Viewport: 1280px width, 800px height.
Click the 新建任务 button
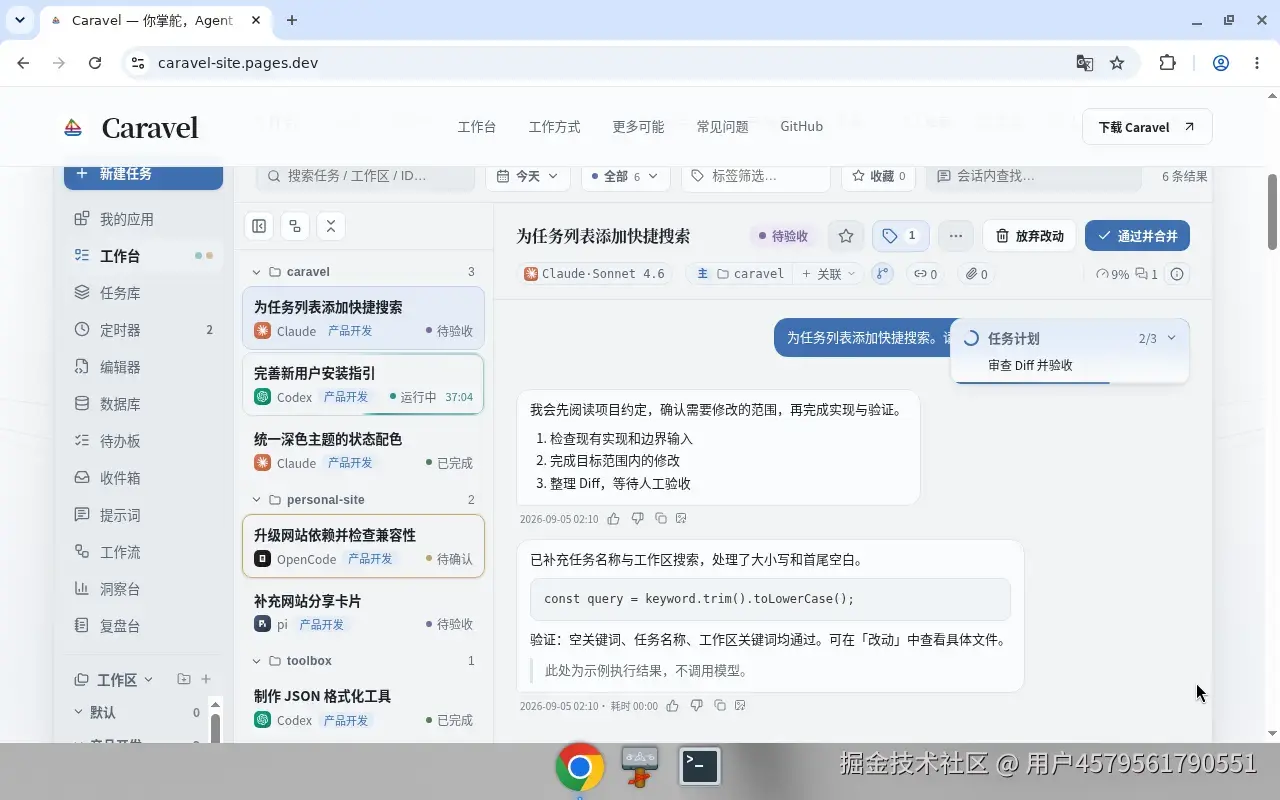(143, 174)
